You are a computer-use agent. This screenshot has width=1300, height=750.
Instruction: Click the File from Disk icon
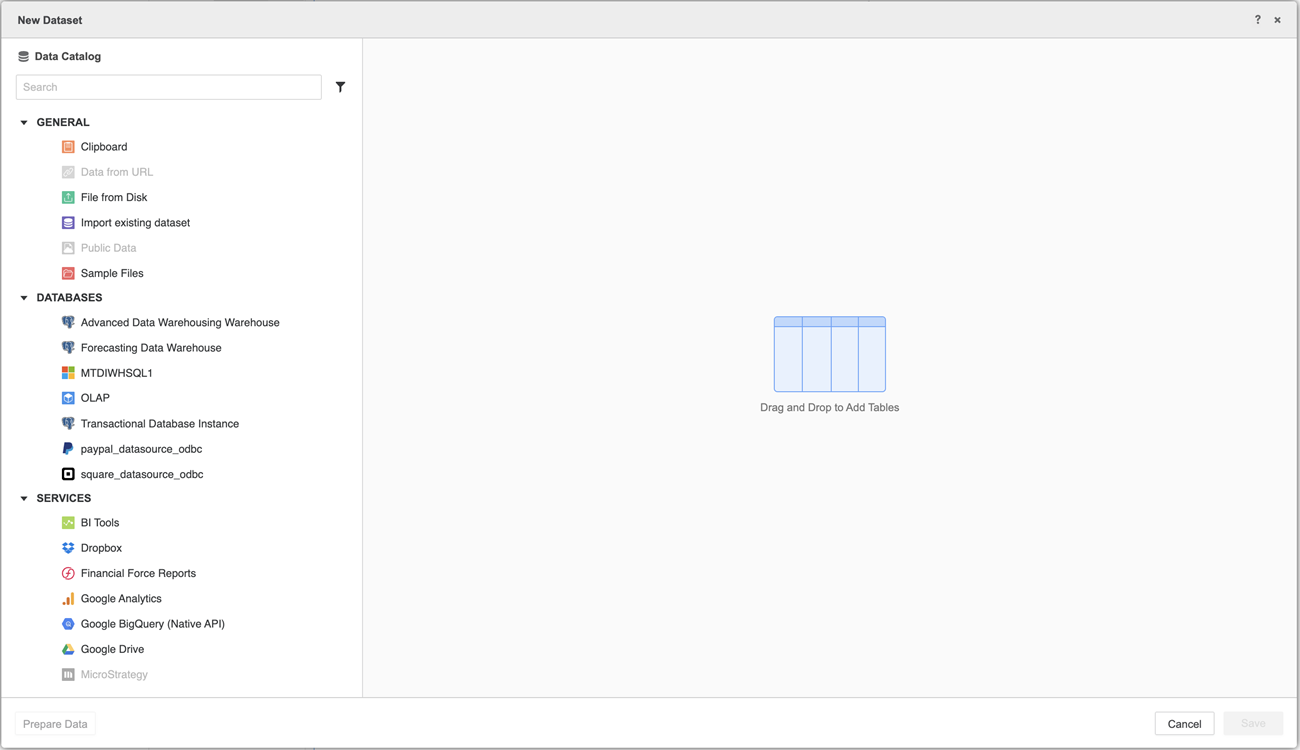[x=68, y=198]
